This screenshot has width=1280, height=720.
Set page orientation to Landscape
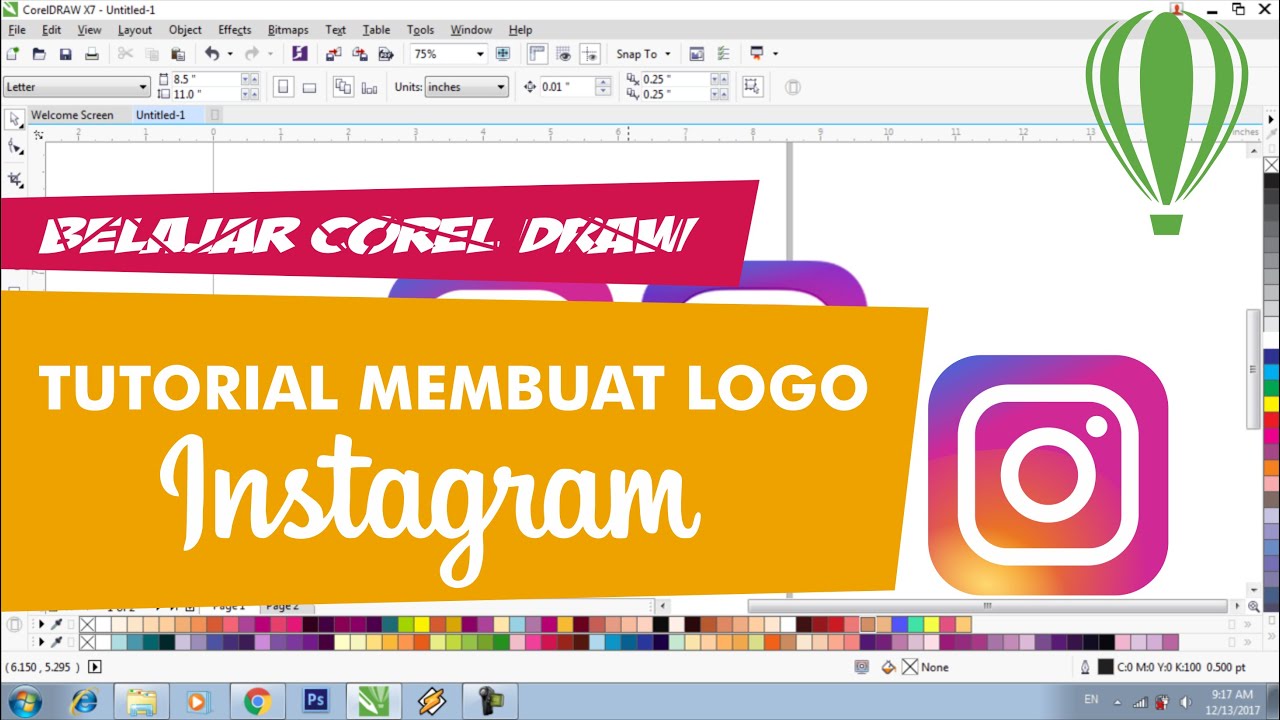(x=309, y=87)
